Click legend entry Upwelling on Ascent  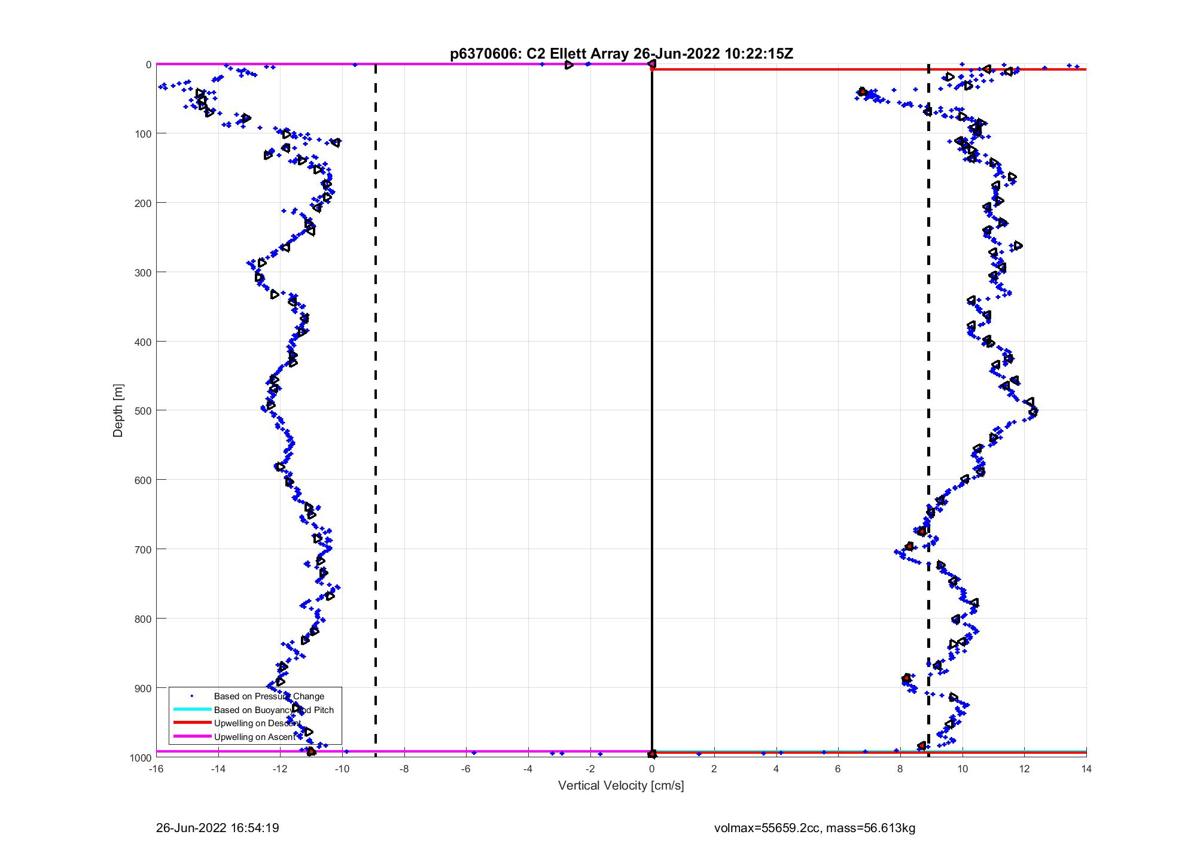[255, 737]
